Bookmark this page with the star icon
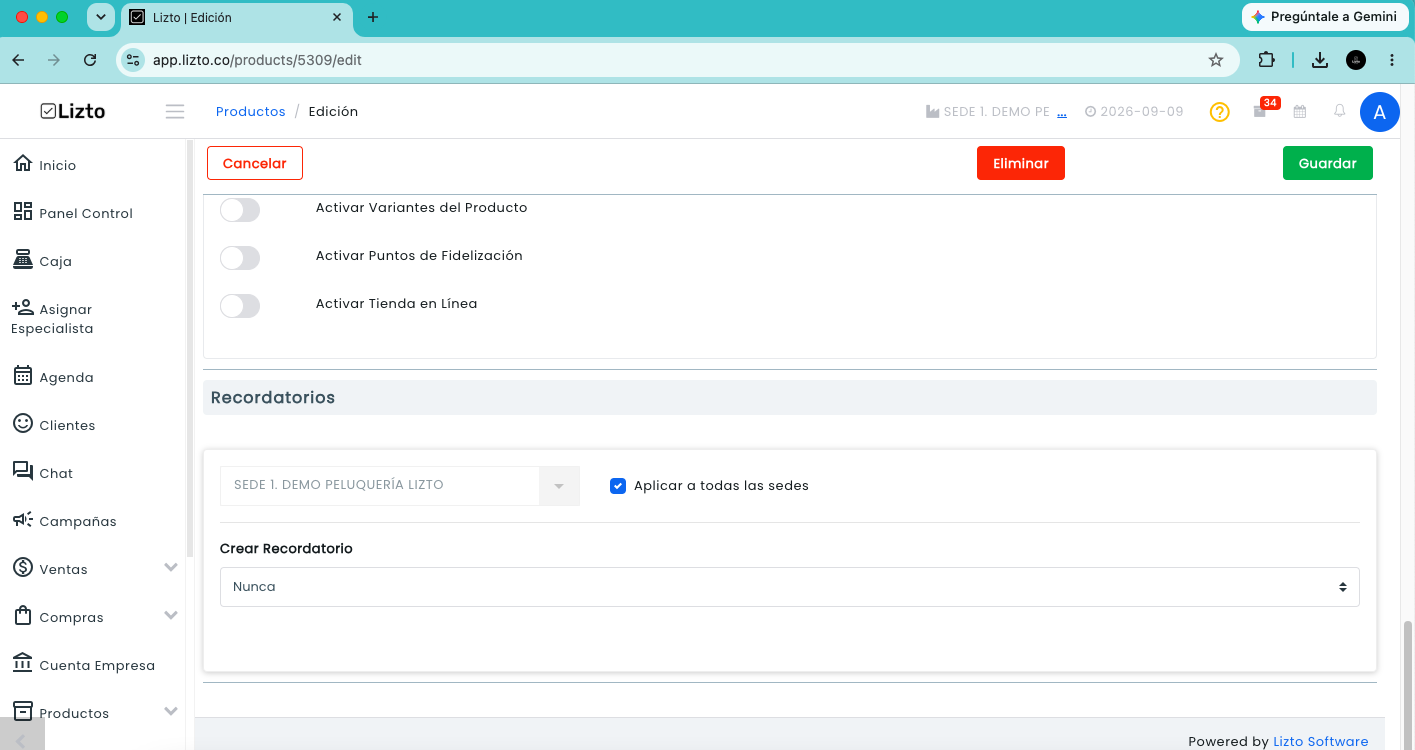The image size is (1415, 750). [x=1216, y=60]
